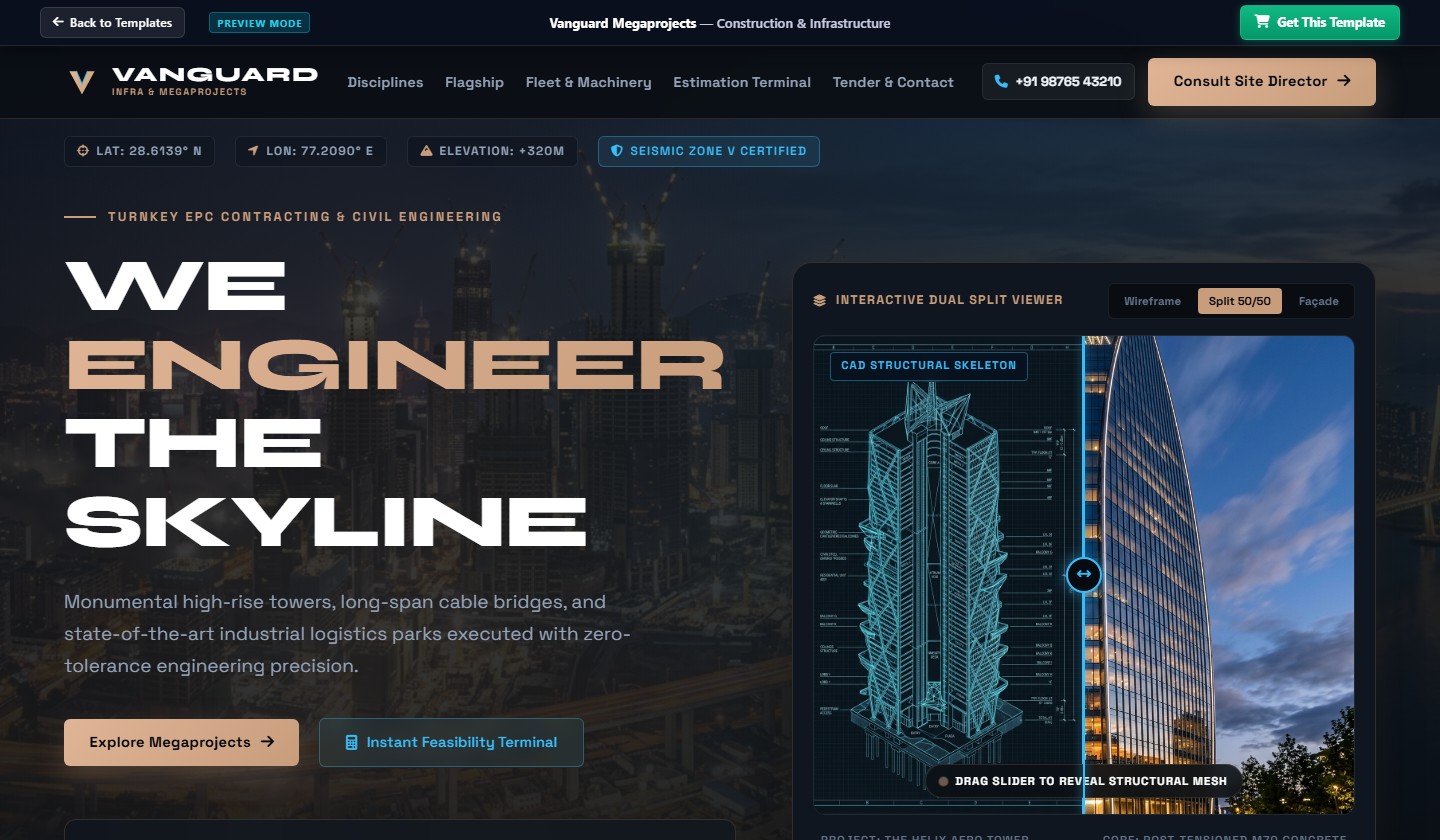Click the navigation arrow icon beside LON: 77.2090° E
This screenshot has width=1440, height=840.
[253, 151]
